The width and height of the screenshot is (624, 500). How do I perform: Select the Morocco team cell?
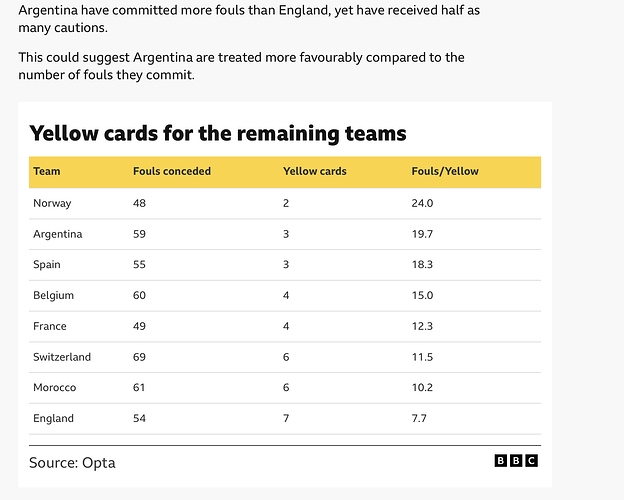pos(55,387)
